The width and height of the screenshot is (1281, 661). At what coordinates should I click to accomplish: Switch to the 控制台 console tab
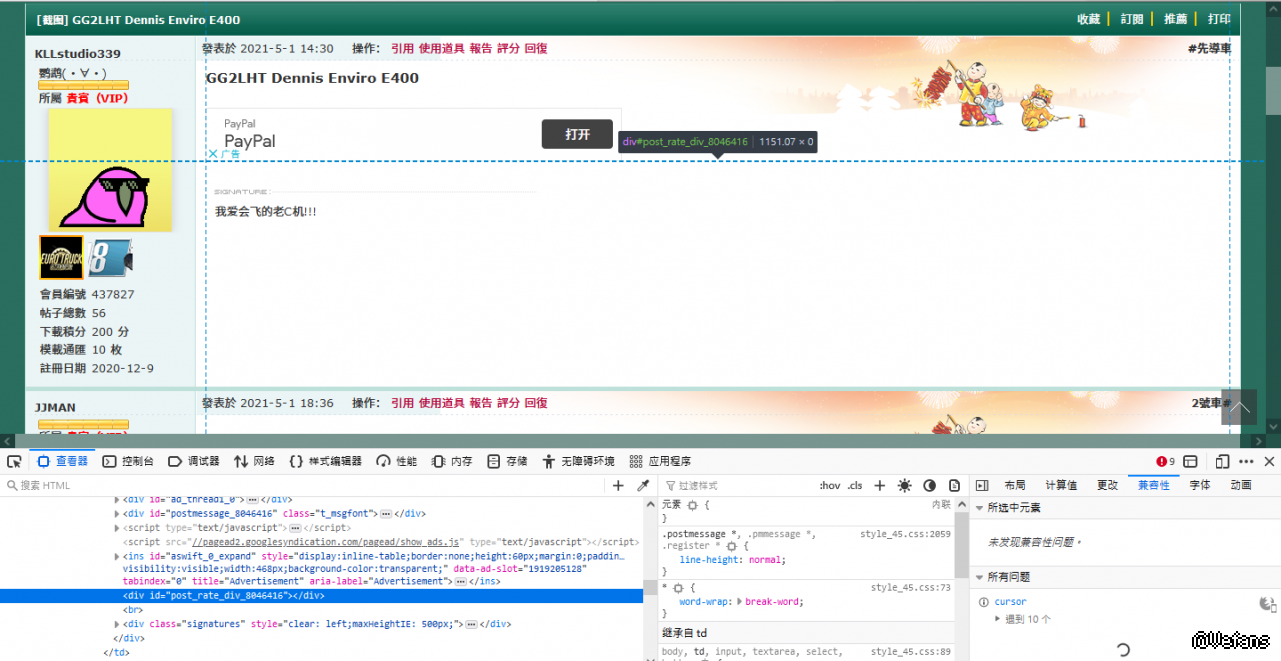[x=128, y=461]
